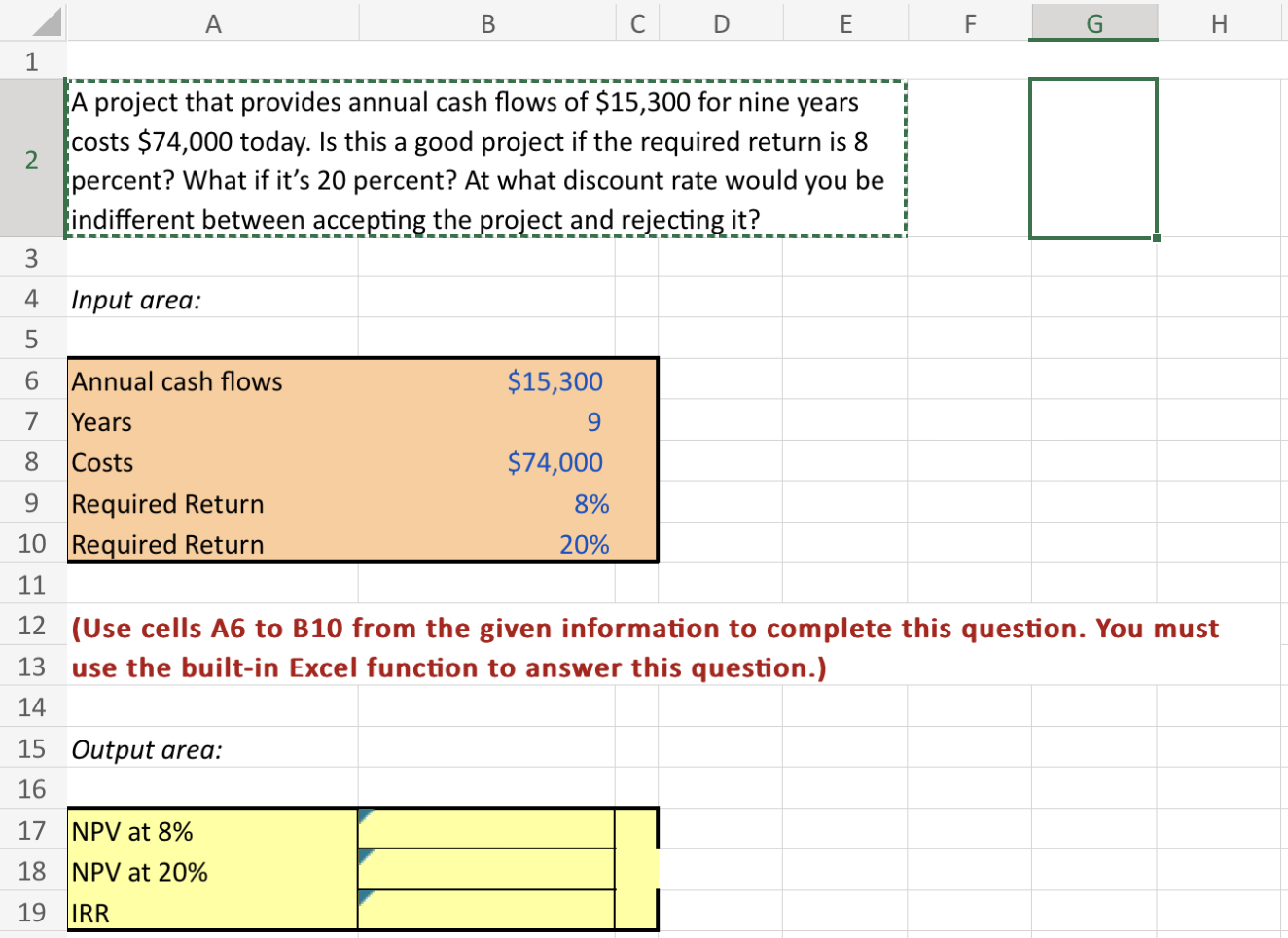Click the empty output cell beside IRR
This screenshot has height=938, width=1288.
[486, 913]
